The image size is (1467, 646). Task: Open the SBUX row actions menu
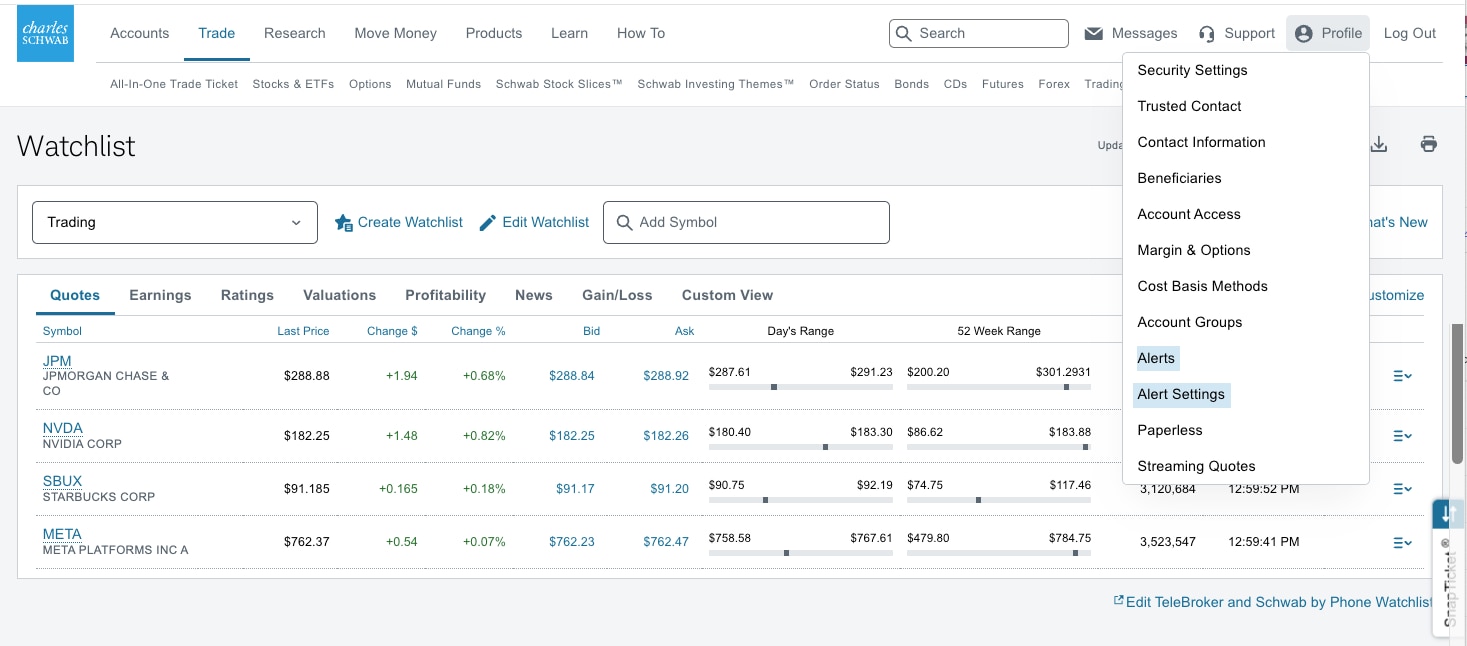(1402, 489)
